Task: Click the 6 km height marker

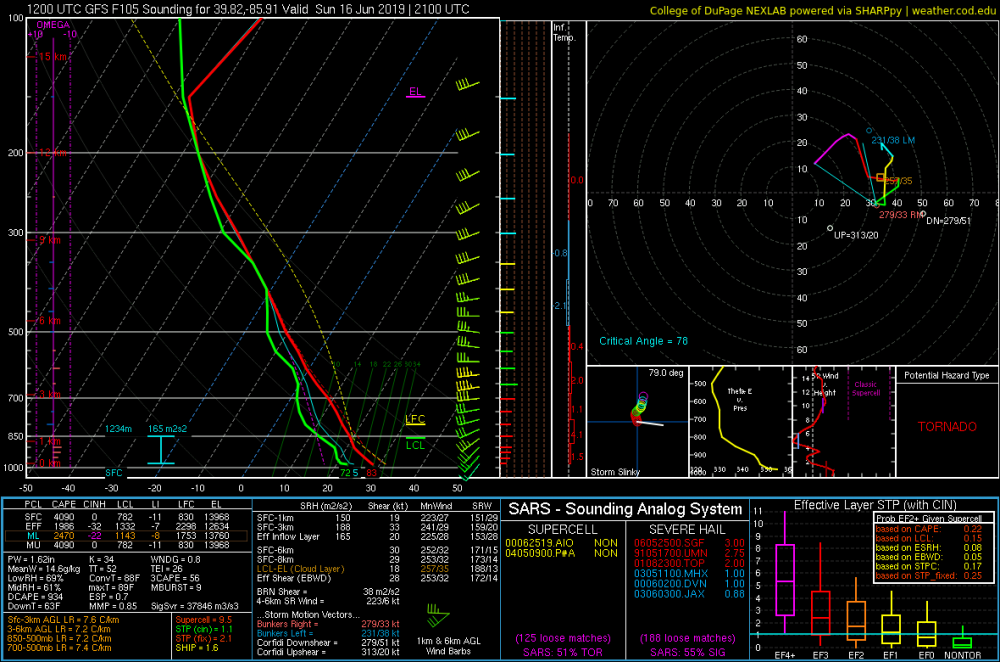Action: (x=50, y=321)
